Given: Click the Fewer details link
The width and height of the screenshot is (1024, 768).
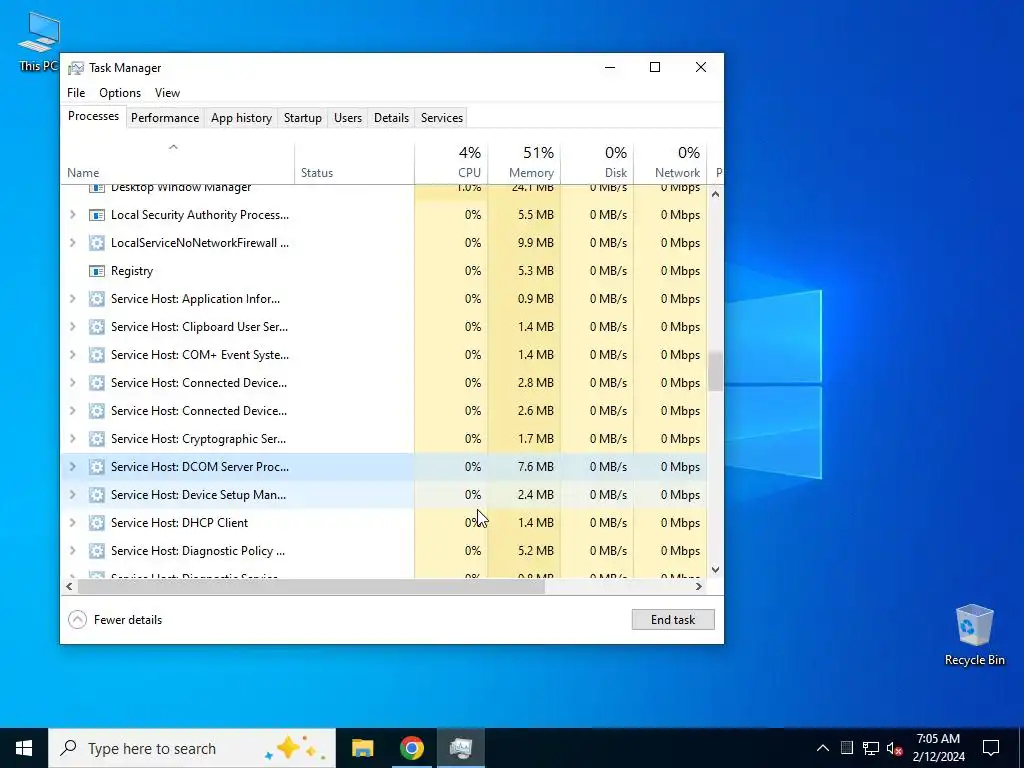Looking at the screenshot, I should (x=127, y=620).
